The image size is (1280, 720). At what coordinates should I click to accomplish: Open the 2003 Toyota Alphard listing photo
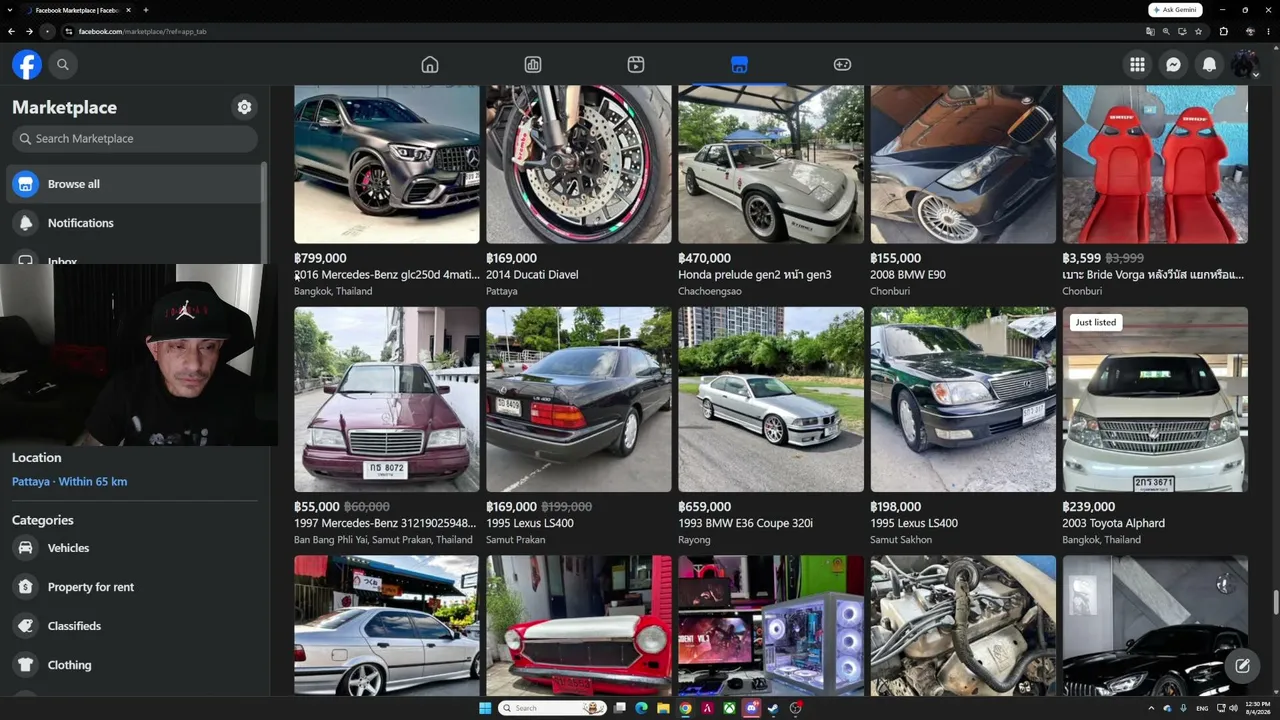[x=1155, y=400]
